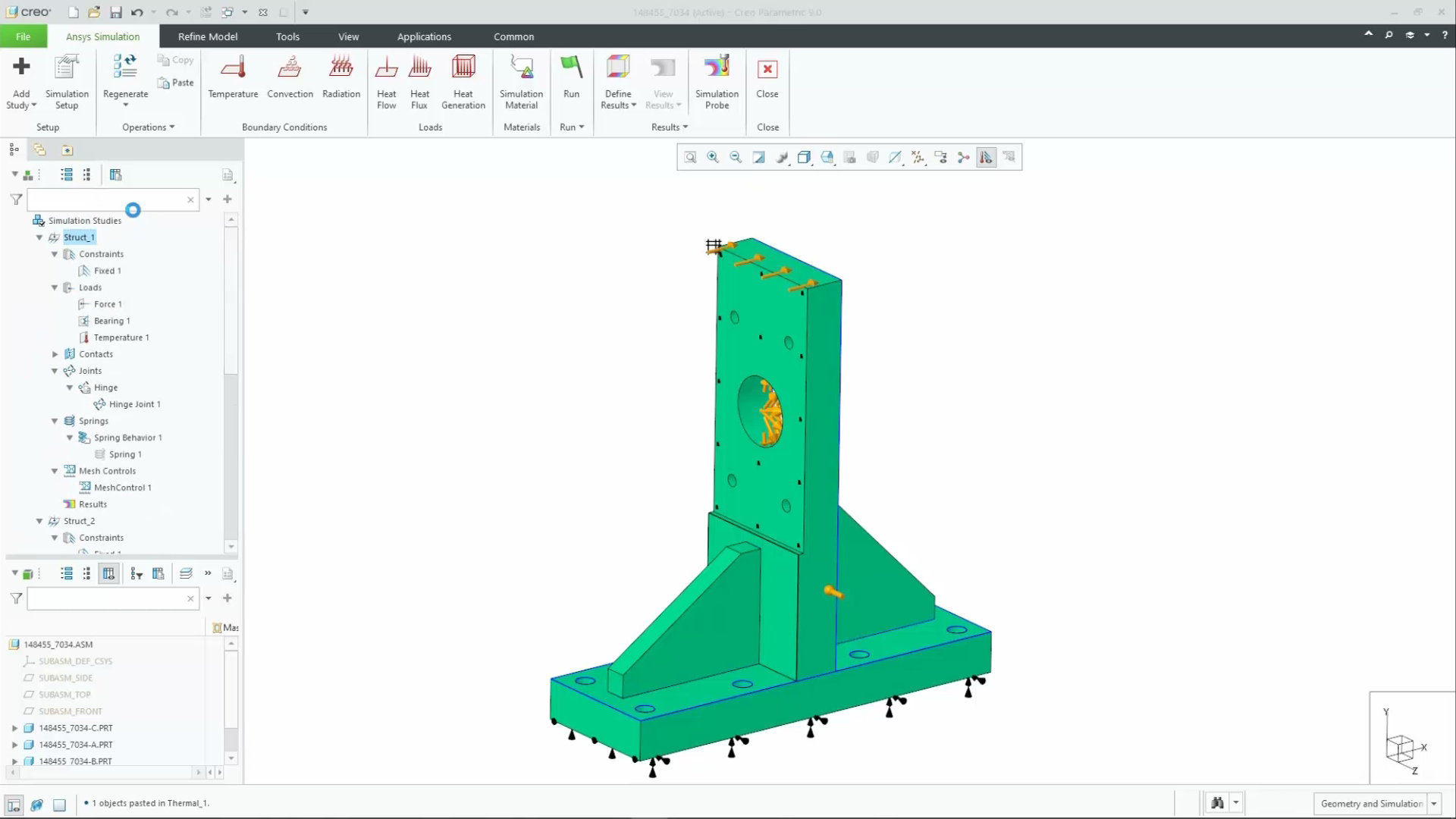Clear the lower model tree filter field
1456x819 pixels.
[190, 598]
